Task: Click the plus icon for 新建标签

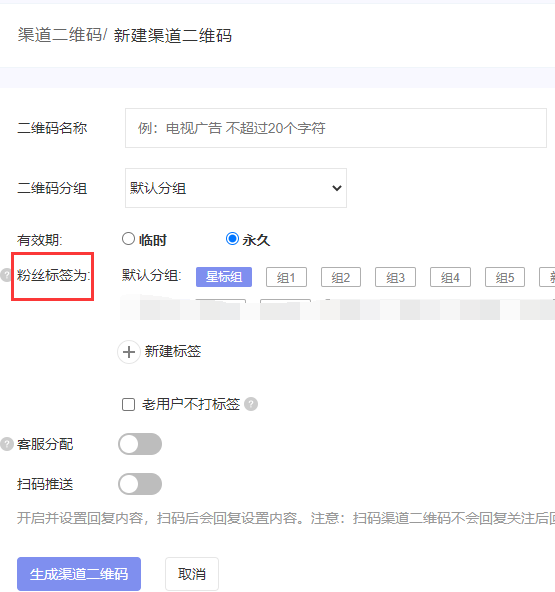Action: [129, 352]
